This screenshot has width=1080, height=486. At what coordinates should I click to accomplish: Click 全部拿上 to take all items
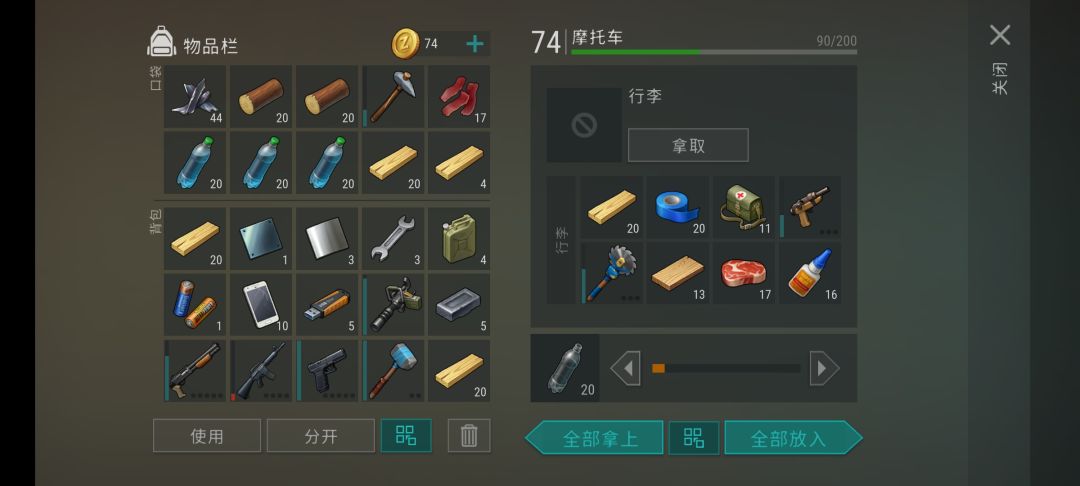(594, 438)
